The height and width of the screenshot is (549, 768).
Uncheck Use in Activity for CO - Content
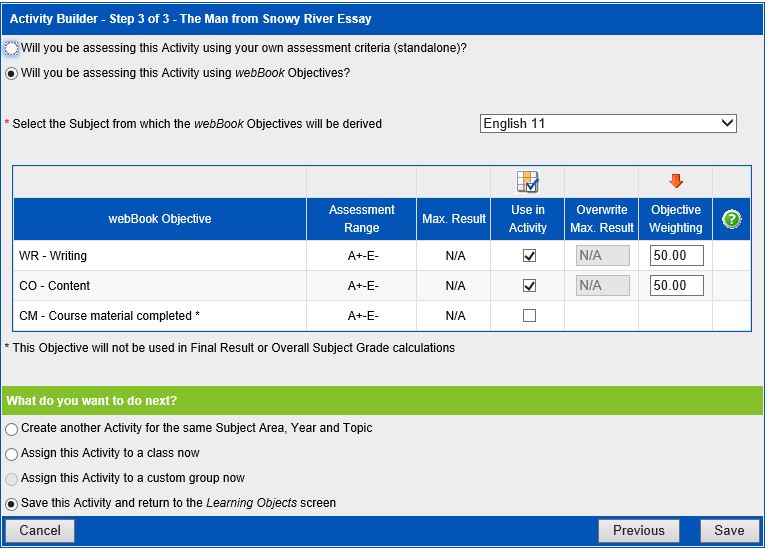(529, 286)
